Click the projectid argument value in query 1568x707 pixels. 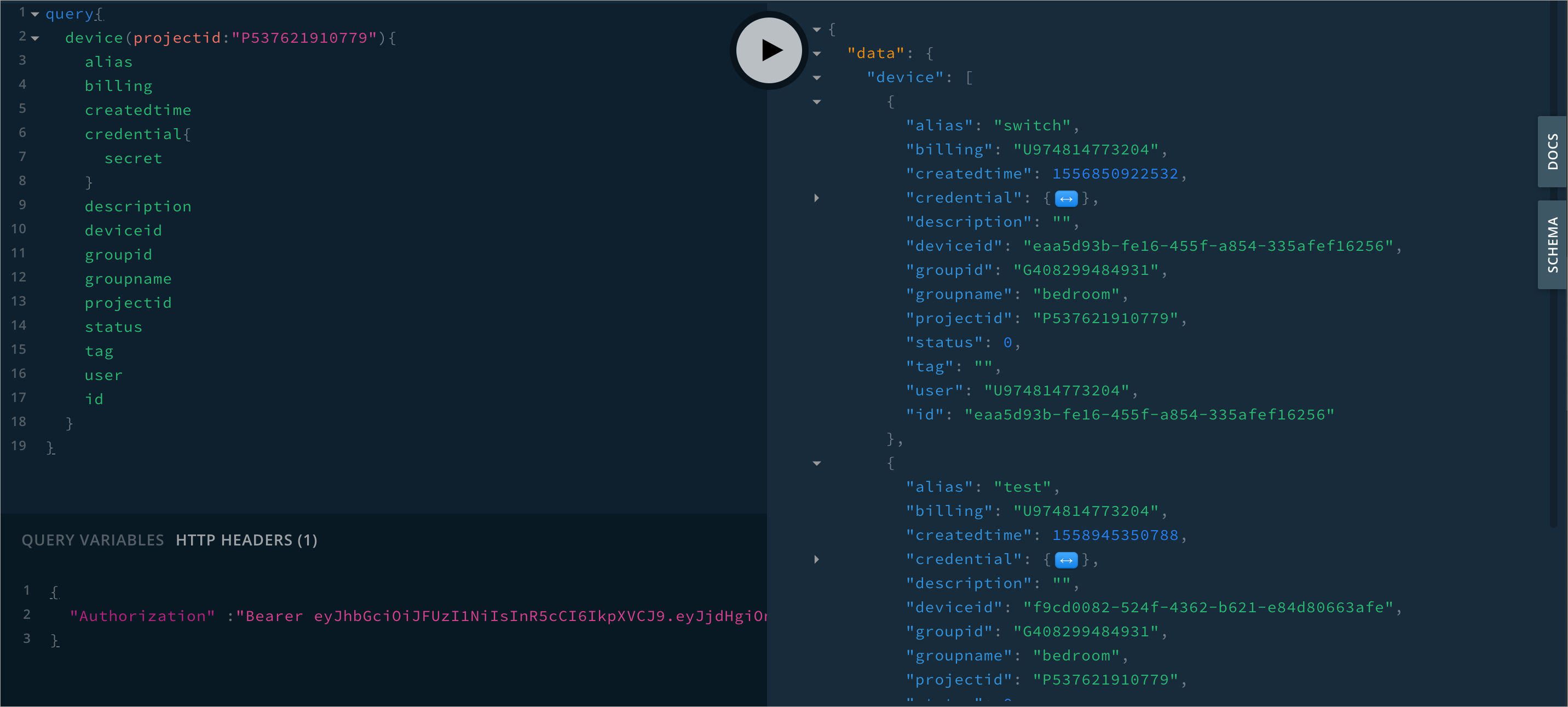[304, 38]
